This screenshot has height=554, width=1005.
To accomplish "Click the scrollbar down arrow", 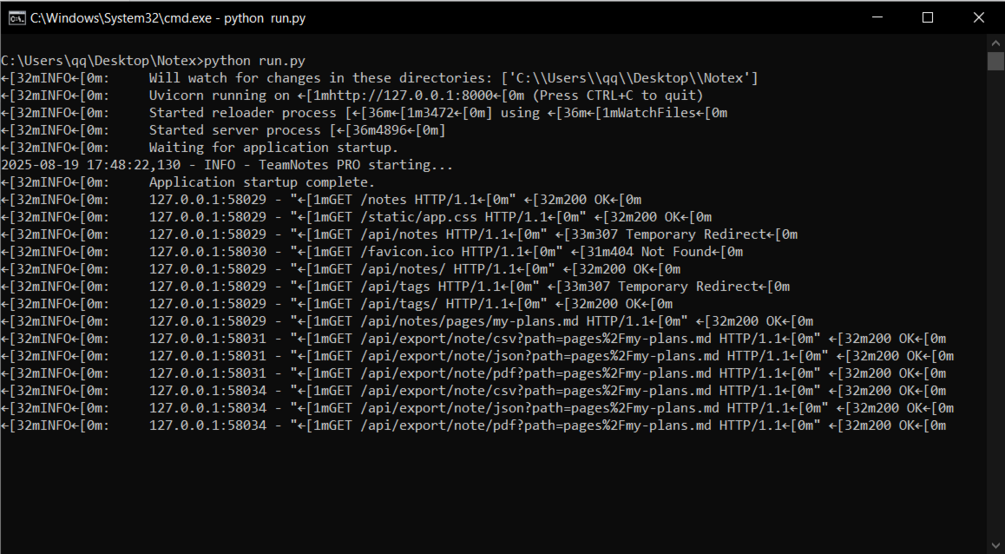I will [995, 545].
